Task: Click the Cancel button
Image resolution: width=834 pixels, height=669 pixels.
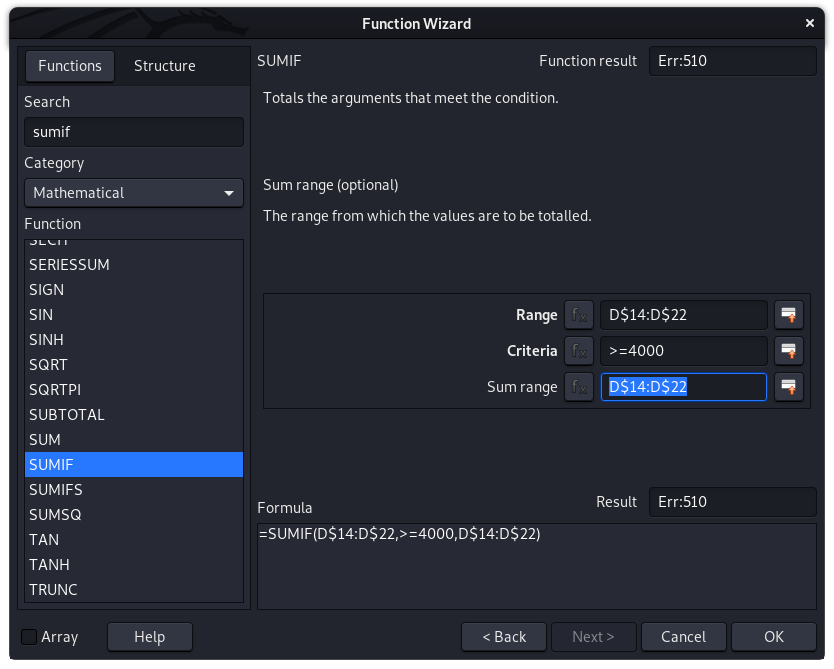Action: [x=683, y=637]
